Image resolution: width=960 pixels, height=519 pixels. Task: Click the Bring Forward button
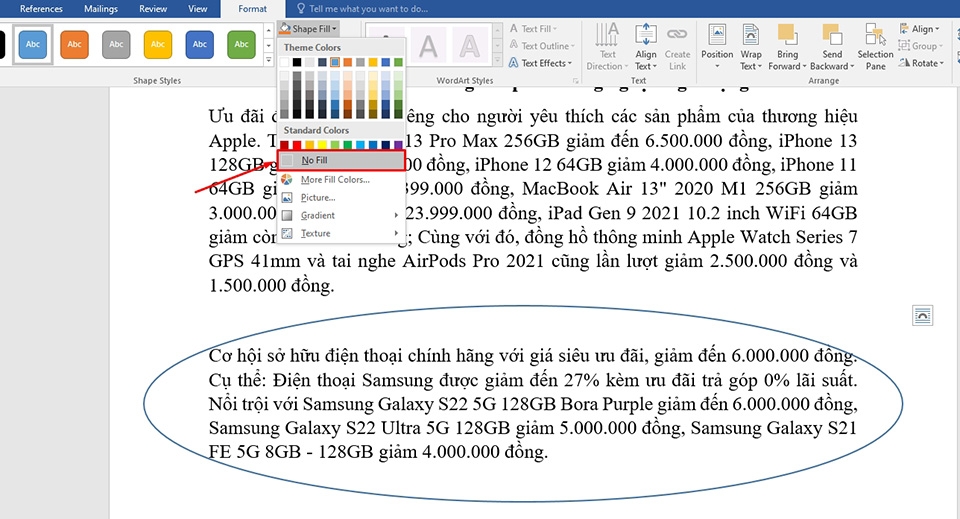[x=787, y=47]
